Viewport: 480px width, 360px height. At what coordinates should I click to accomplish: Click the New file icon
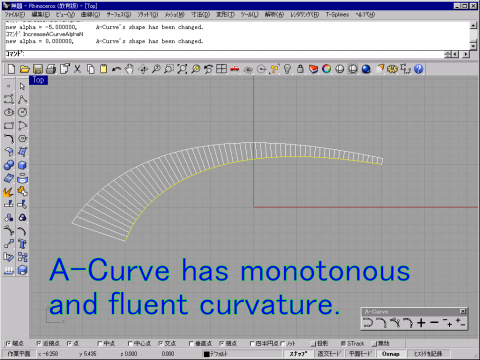point(11,69)
